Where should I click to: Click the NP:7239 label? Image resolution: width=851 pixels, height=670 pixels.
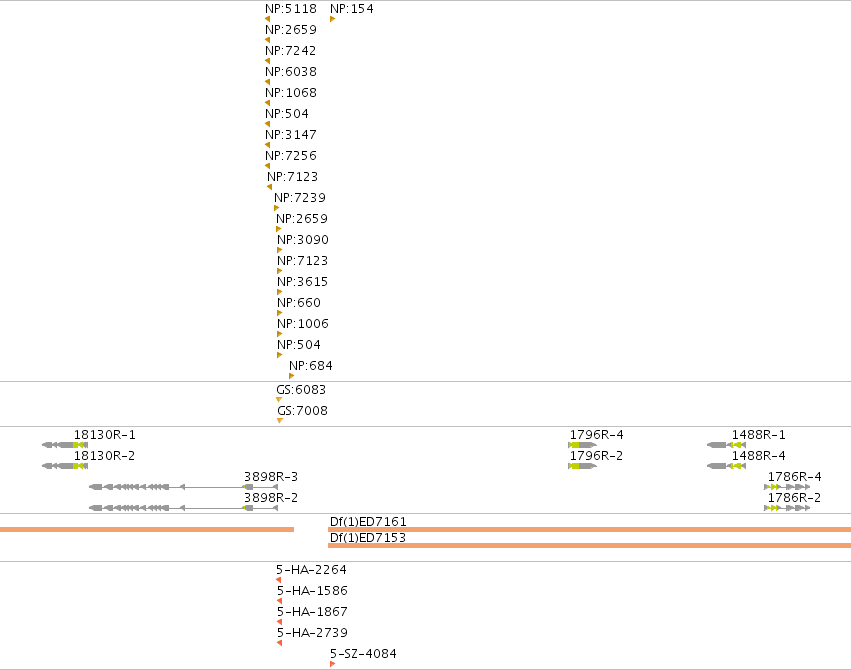[x=300, y=197]
